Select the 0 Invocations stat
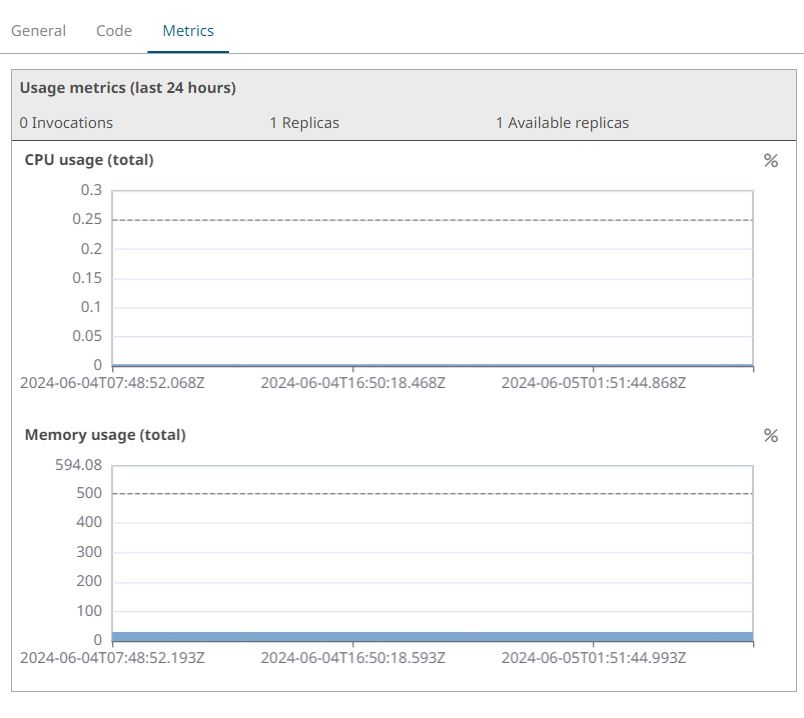 coord(66,123)
